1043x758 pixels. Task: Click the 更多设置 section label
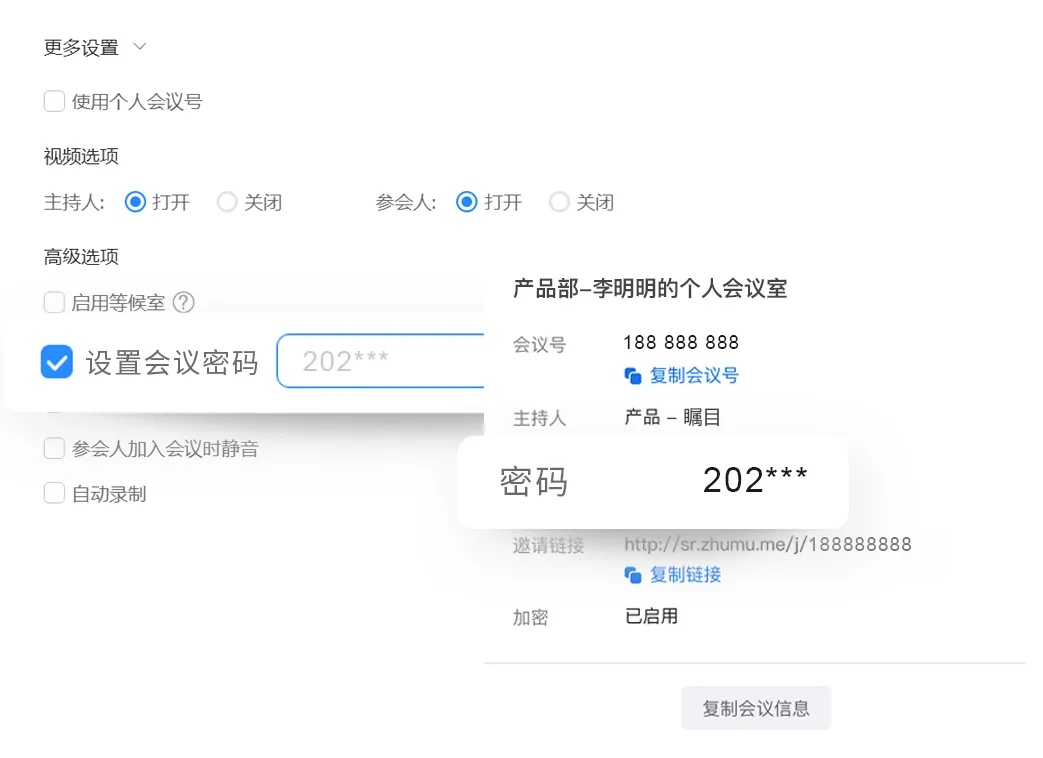click(81, 47)
